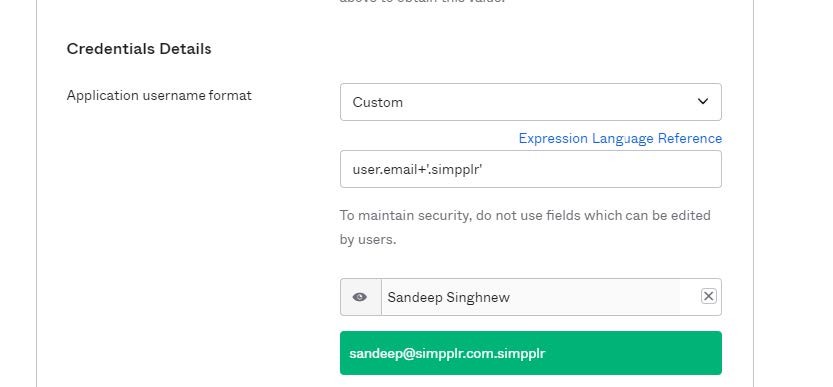Focus the user.email+'.simpplr' expression field
This screenshot has height=387, width=833.
point(531,169)
